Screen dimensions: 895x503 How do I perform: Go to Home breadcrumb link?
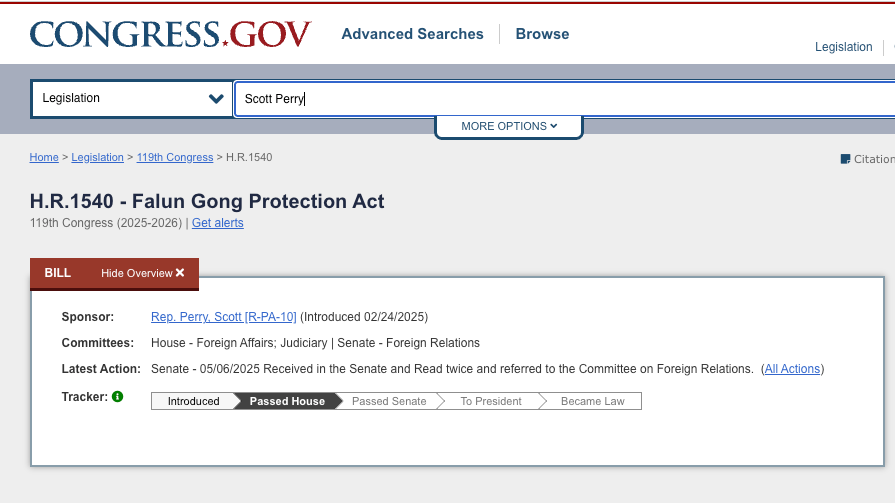coord(44,158)
